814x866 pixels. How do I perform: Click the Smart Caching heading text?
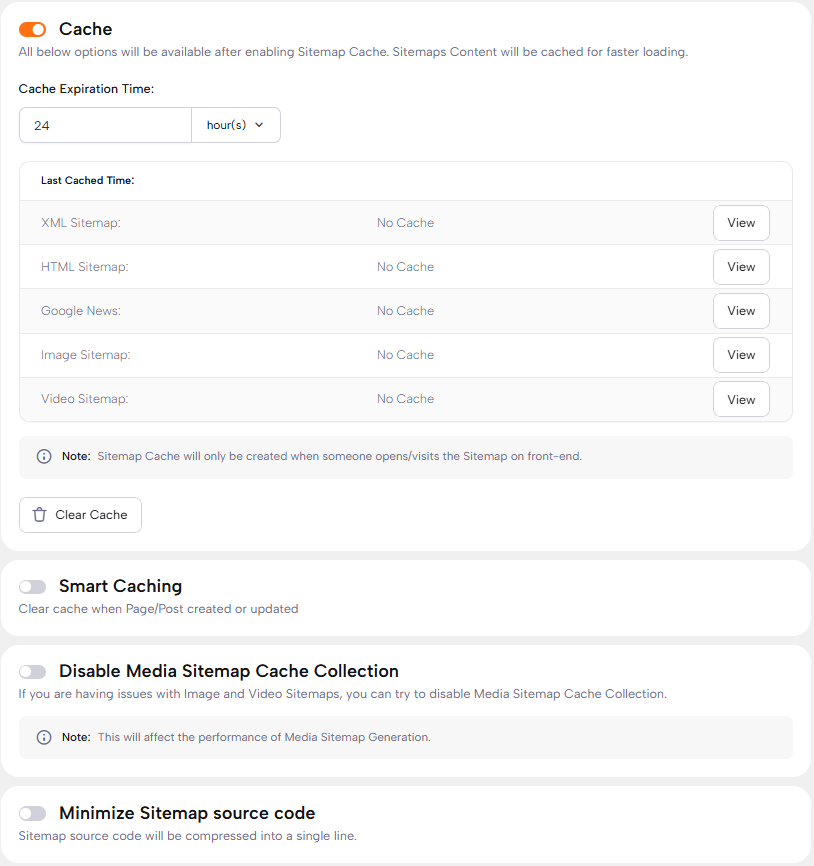tap(120, 586)
